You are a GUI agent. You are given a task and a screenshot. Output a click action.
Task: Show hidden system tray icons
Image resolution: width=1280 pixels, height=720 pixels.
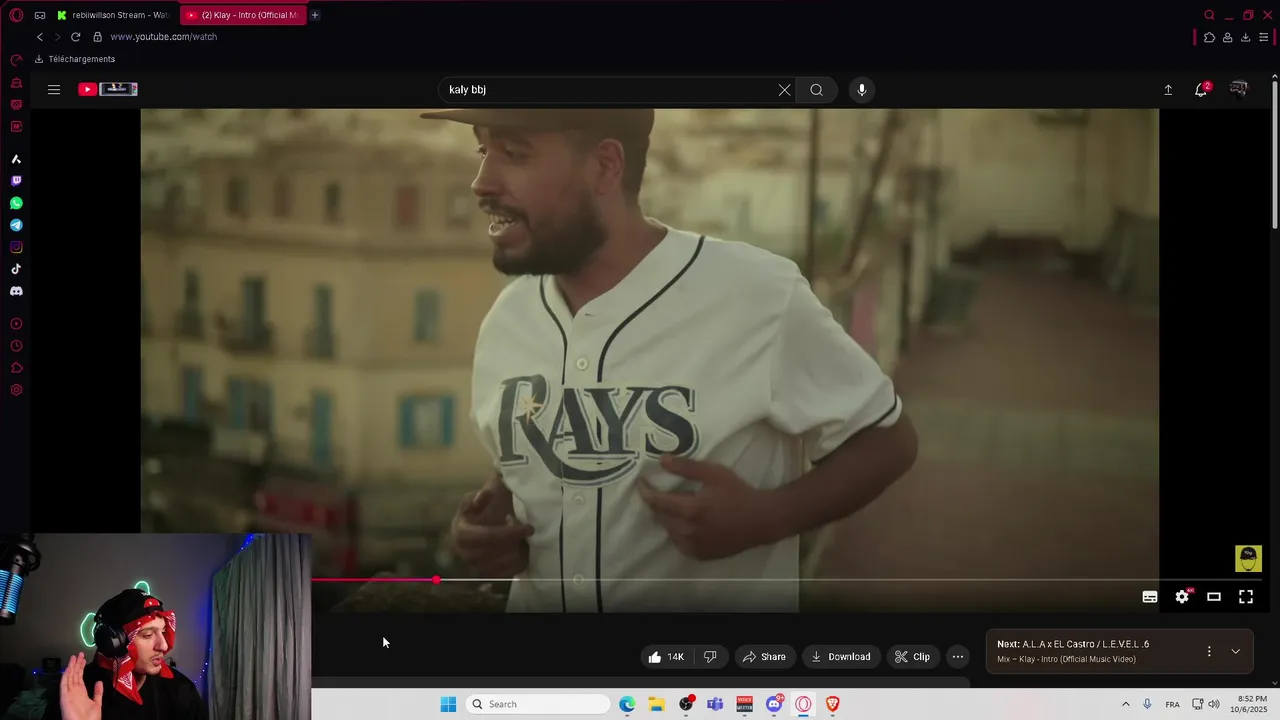(x=1126, y=704)
